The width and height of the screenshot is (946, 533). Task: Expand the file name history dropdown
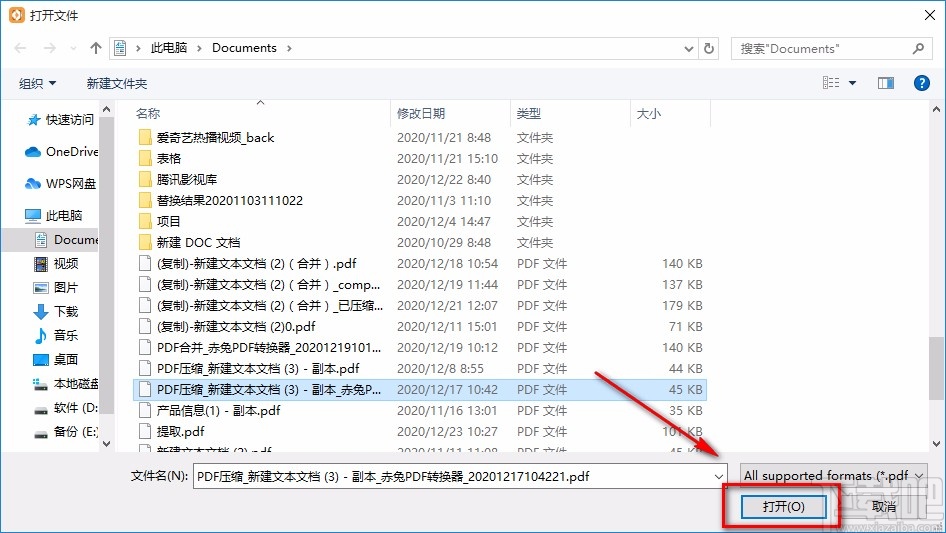click(x=719, y=476)
